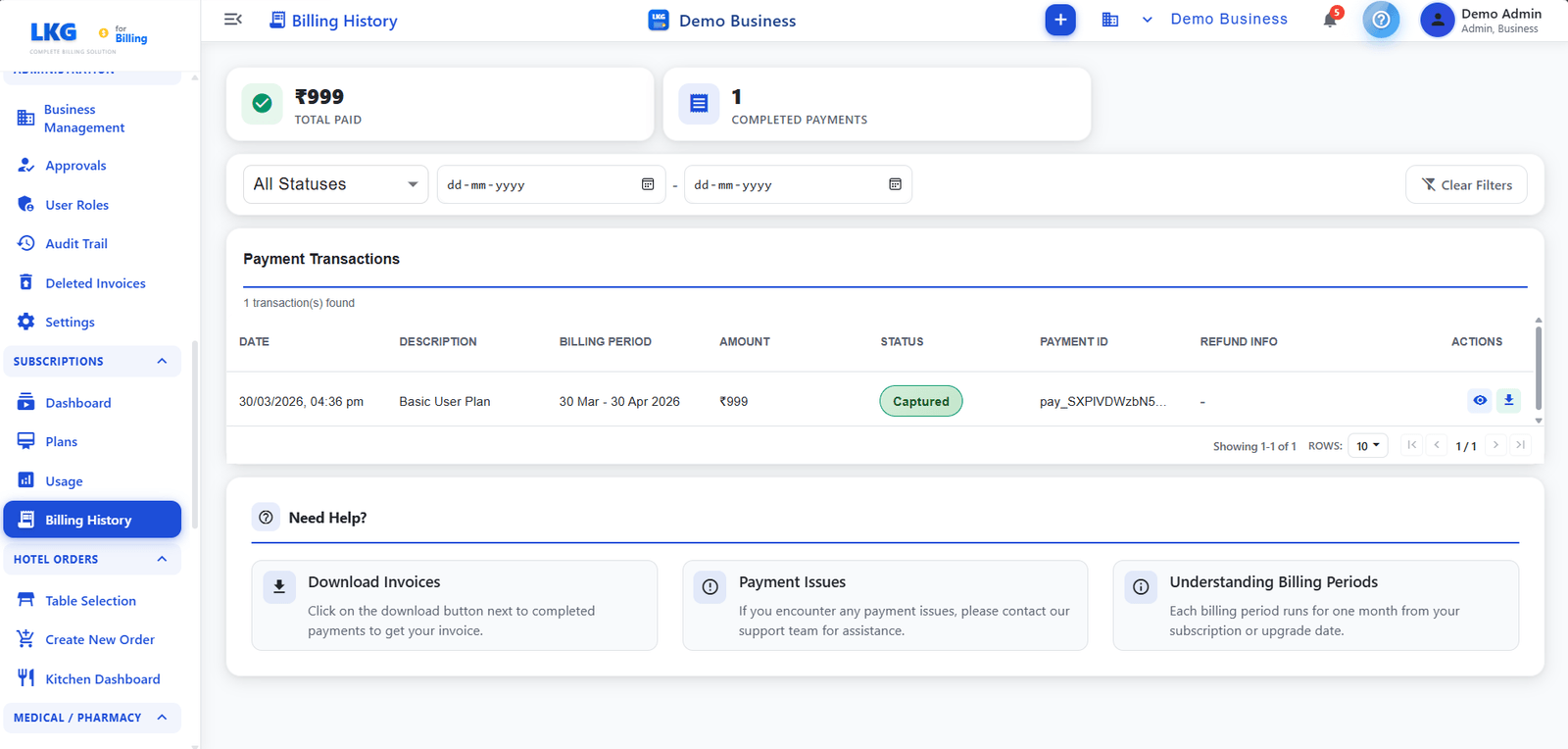
Task: Expand the Demo Business dropdown chevron
Action: [x=1147, y=20]
